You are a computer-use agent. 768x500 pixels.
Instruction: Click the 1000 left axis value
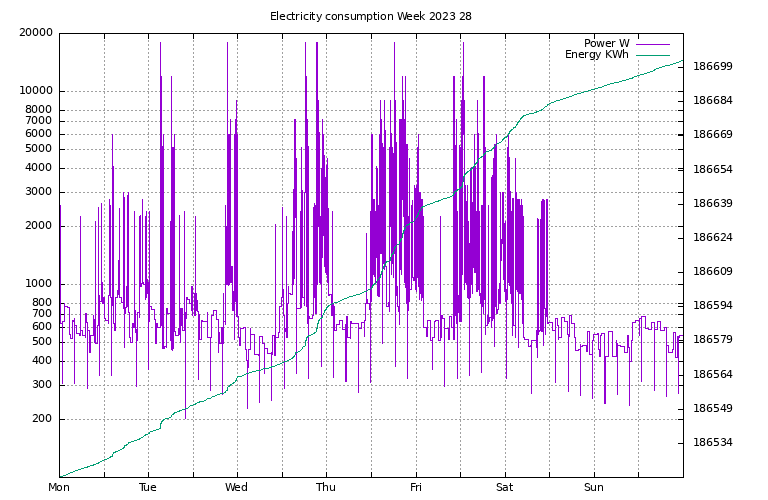(x=39, y=284)
